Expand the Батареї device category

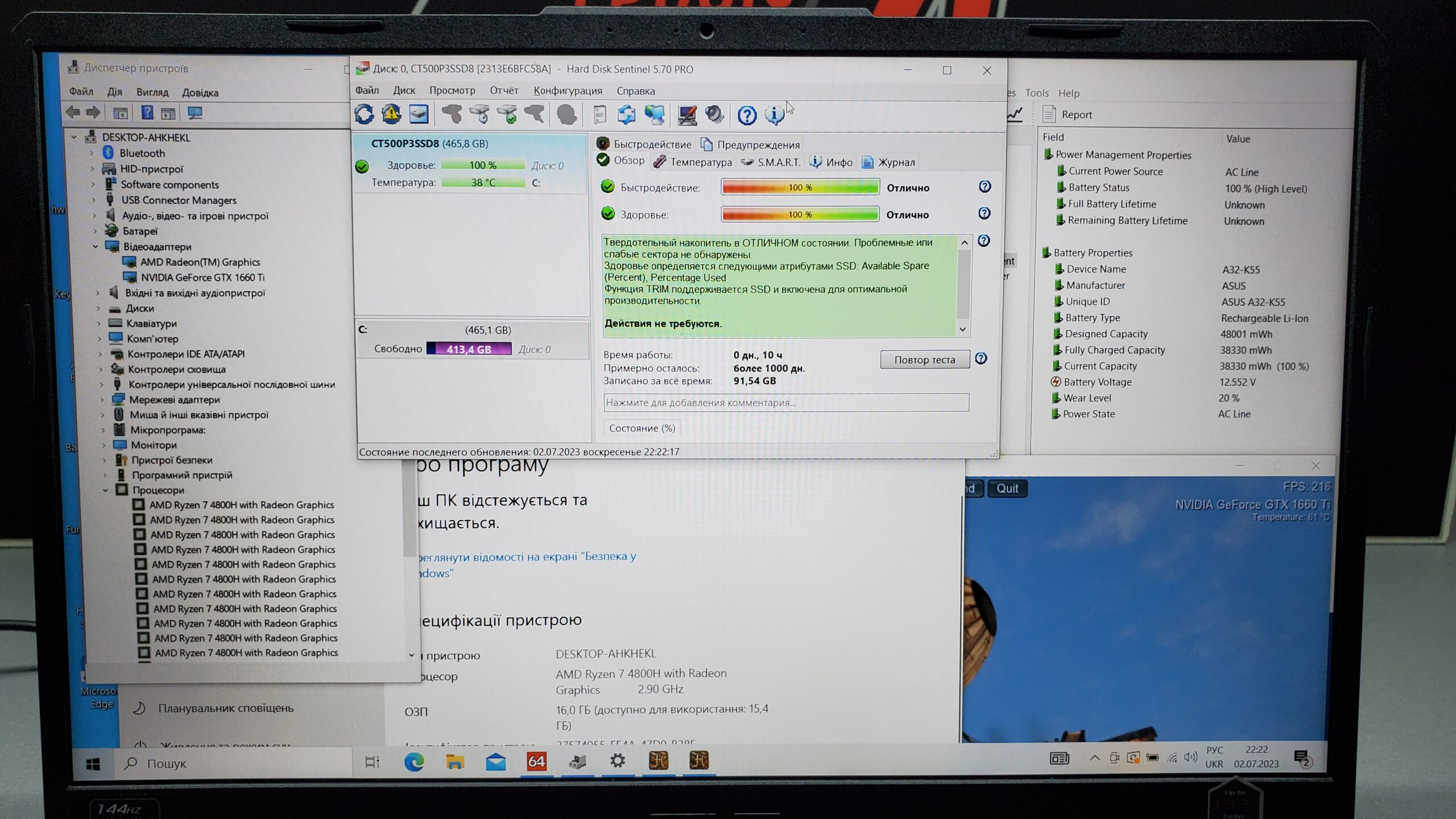point(95,231)
